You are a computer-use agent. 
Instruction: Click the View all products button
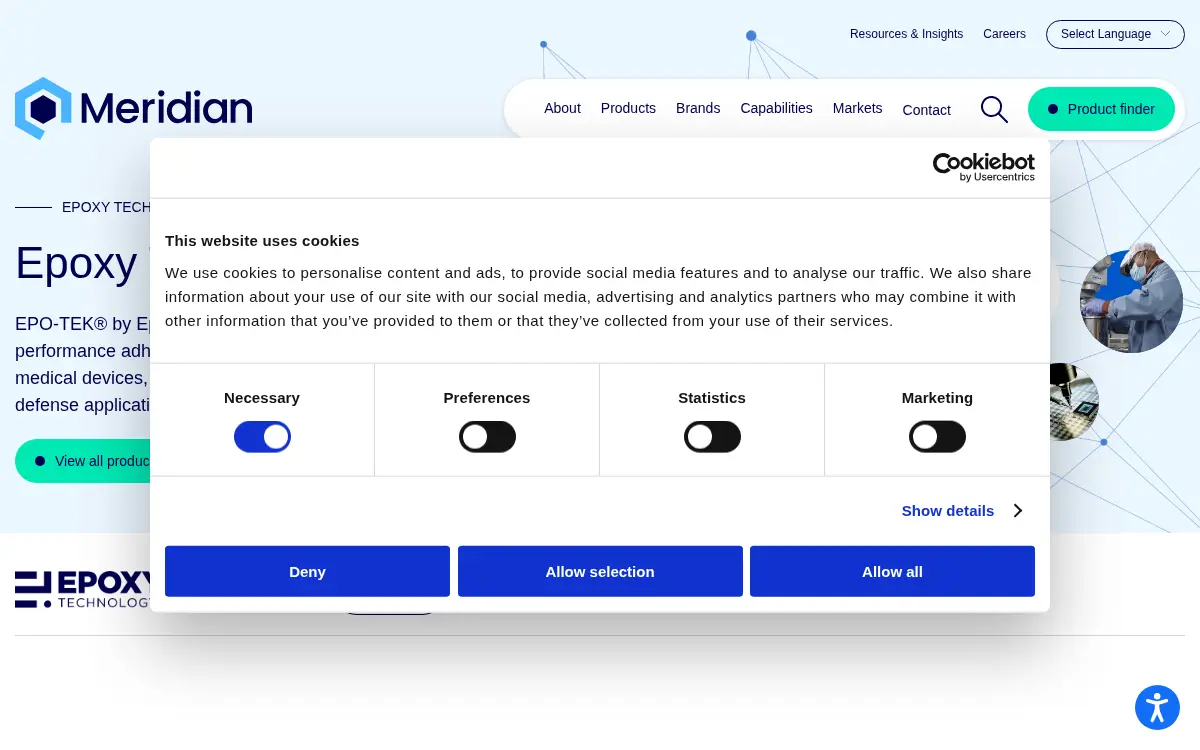point(83,461)
